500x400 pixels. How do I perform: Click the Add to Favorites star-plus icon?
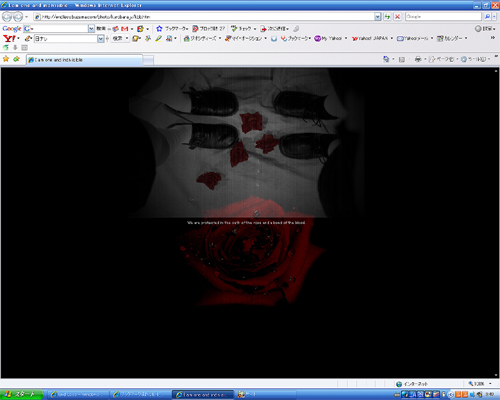point(16,59)
